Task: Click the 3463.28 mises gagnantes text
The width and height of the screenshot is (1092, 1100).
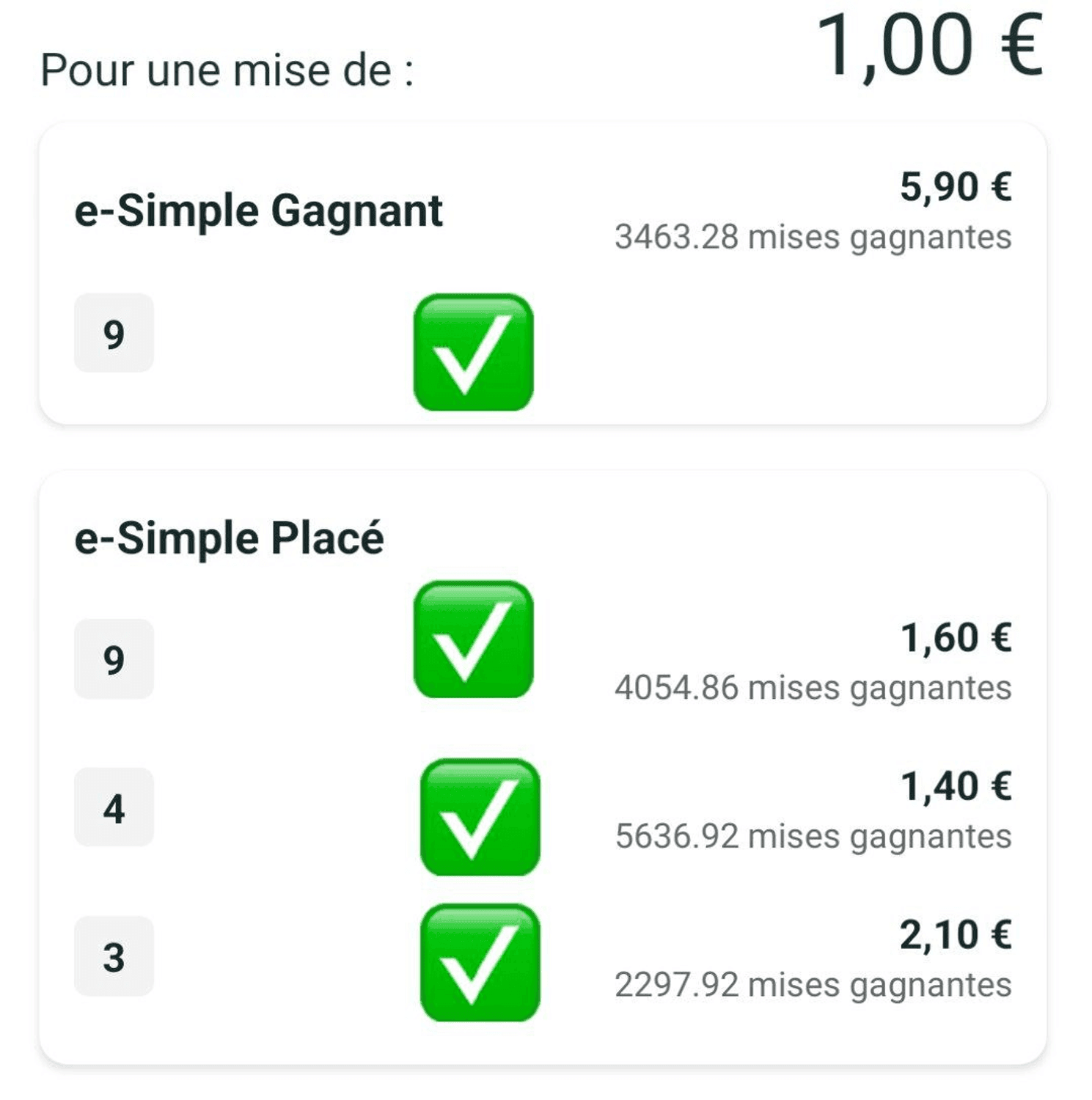Action: (813, 238)
